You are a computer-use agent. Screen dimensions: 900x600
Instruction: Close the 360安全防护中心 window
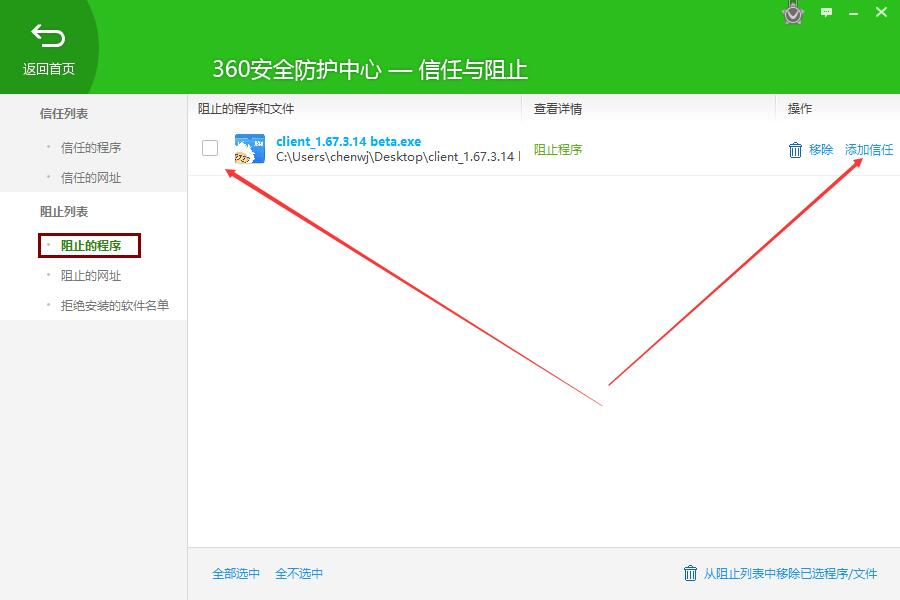tap(882, 11)
